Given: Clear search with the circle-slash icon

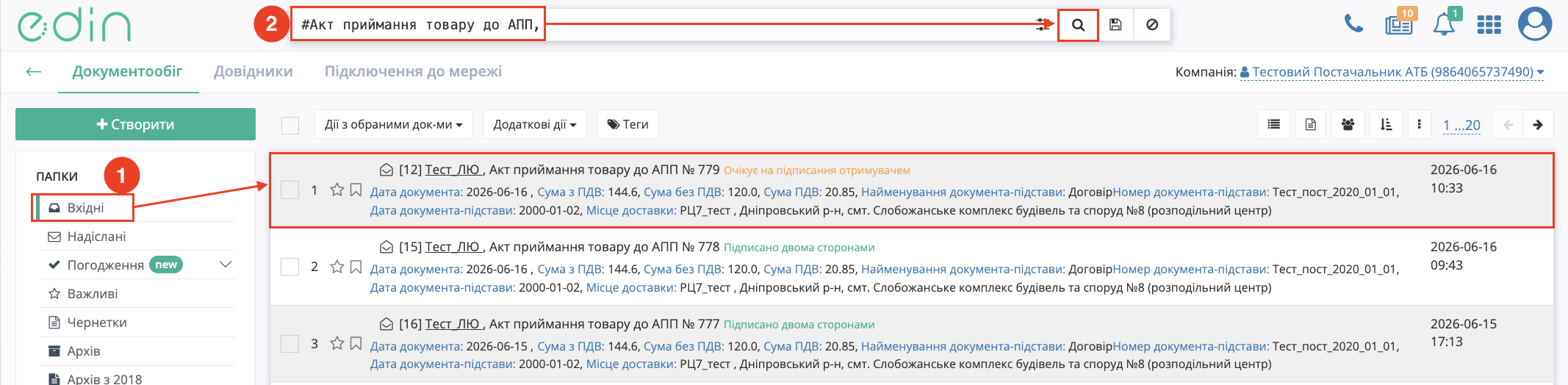Looking at the screenshot, I should (1152, 25).
